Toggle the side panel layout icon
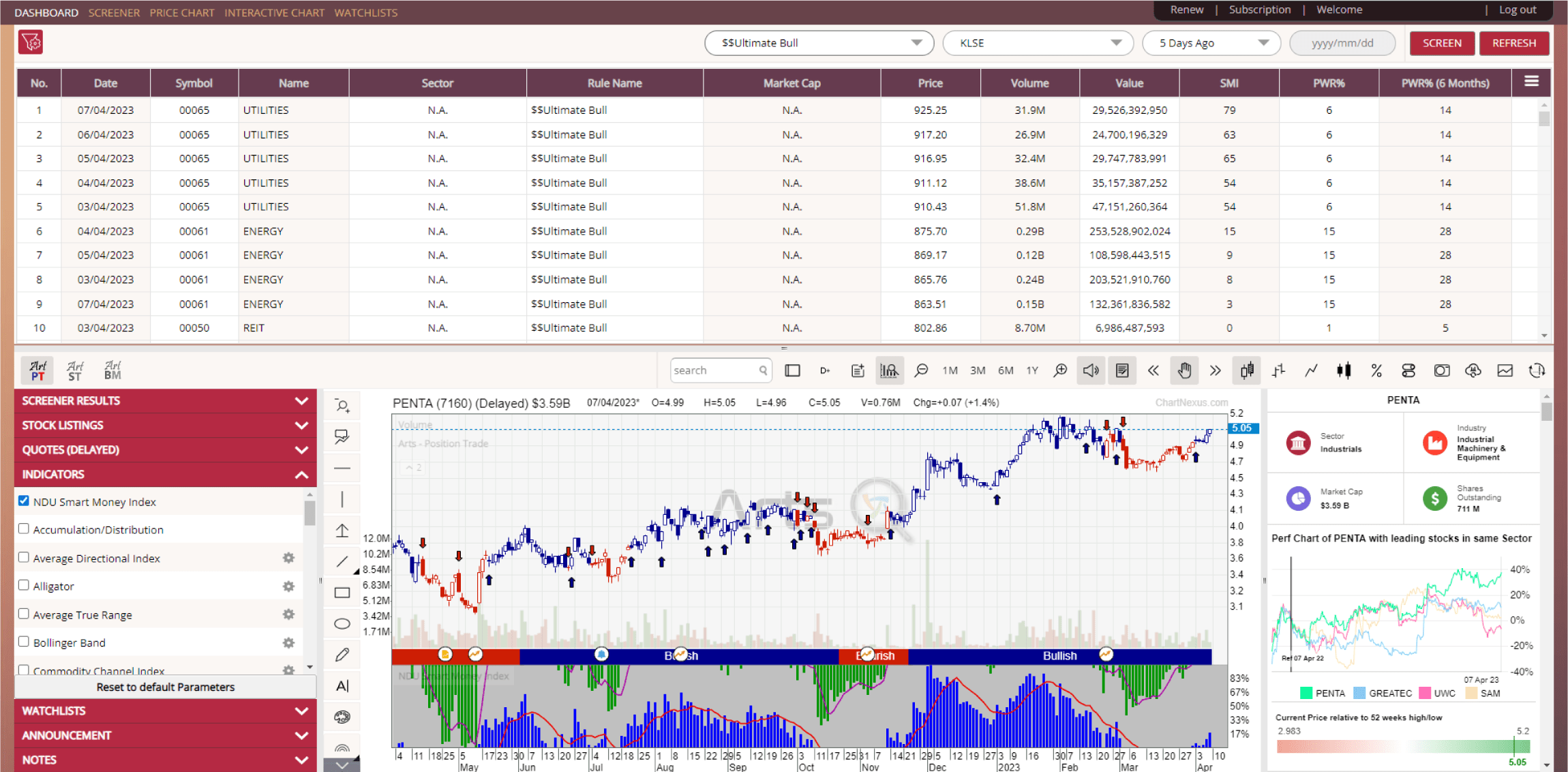Screen dimensions: 1568x772 792,370
